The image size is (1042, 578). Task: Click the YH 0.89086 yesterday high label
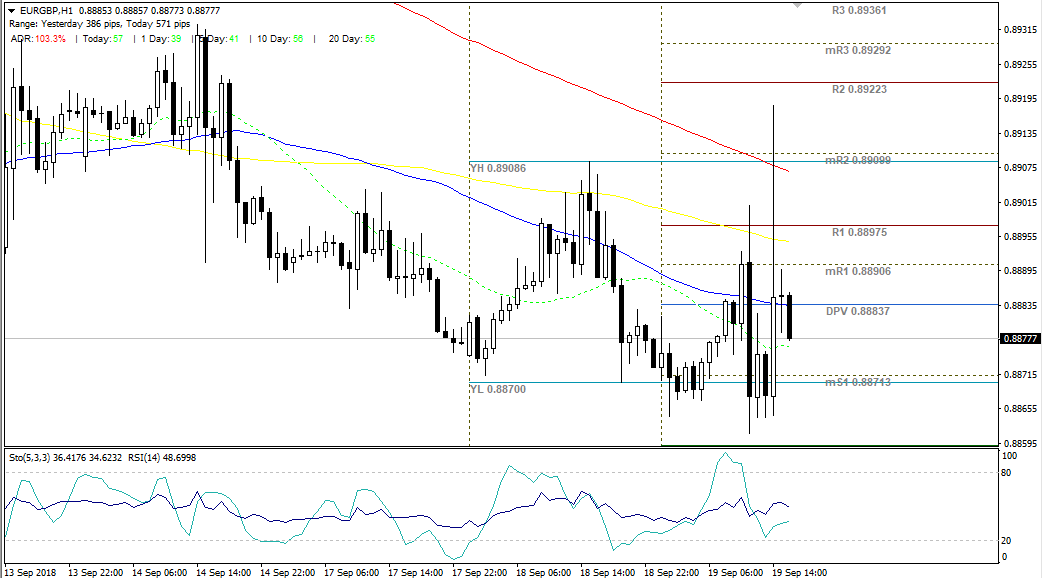tap(498, 168)
